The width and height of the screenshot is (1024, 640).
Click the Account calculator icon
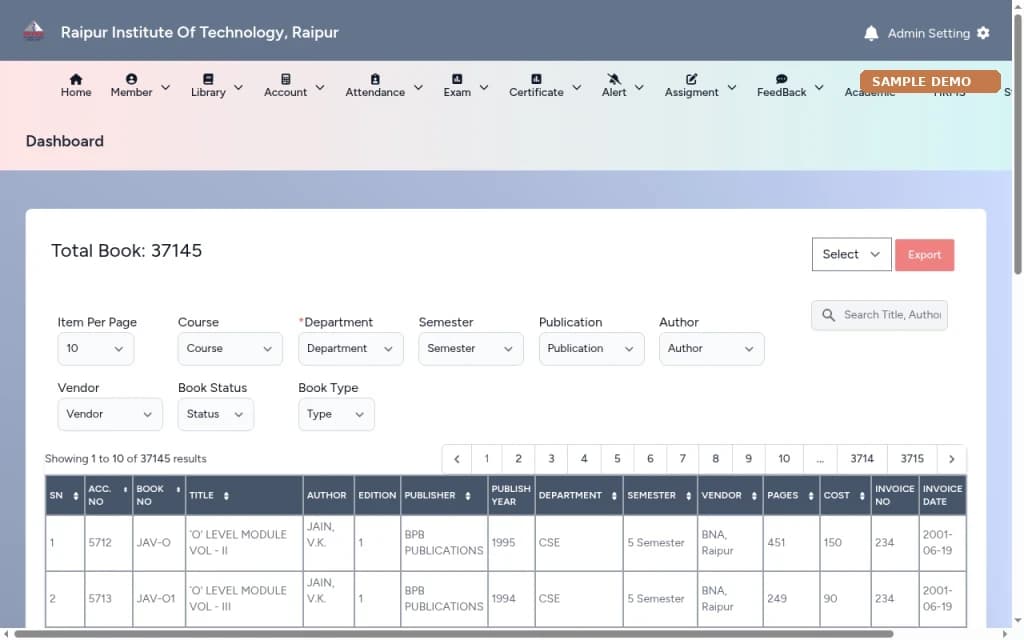click(285, 79)
